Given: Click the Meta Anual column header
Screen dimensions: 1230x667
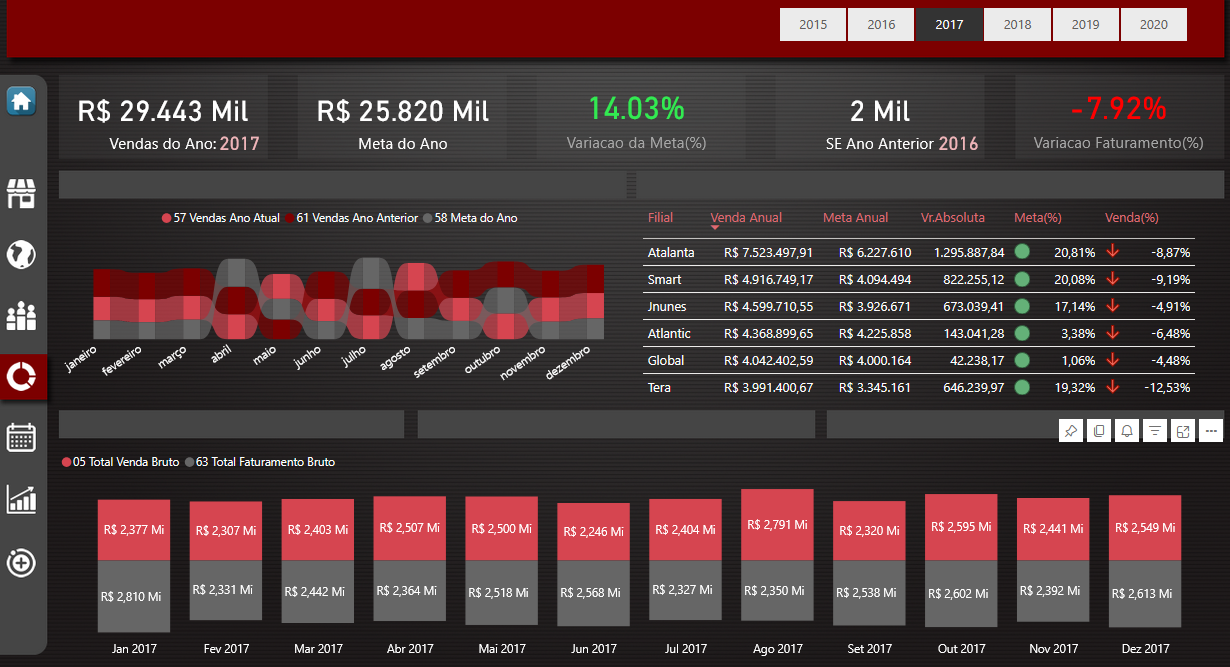Looking at the screenshot, I should [x=855, y=218].
